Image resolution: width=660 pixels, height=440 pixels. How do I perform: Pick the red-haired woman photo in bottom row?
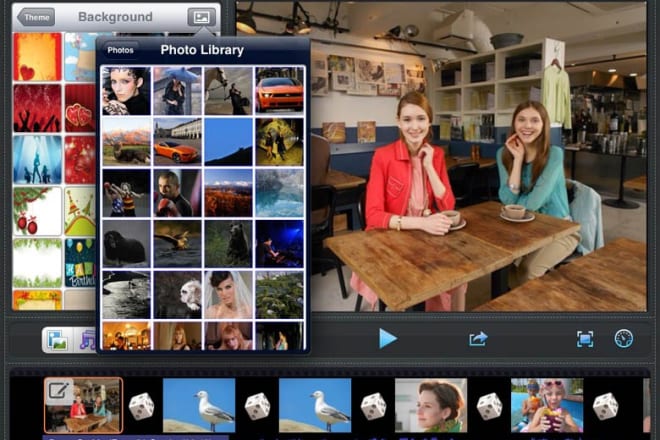point(229,336)
